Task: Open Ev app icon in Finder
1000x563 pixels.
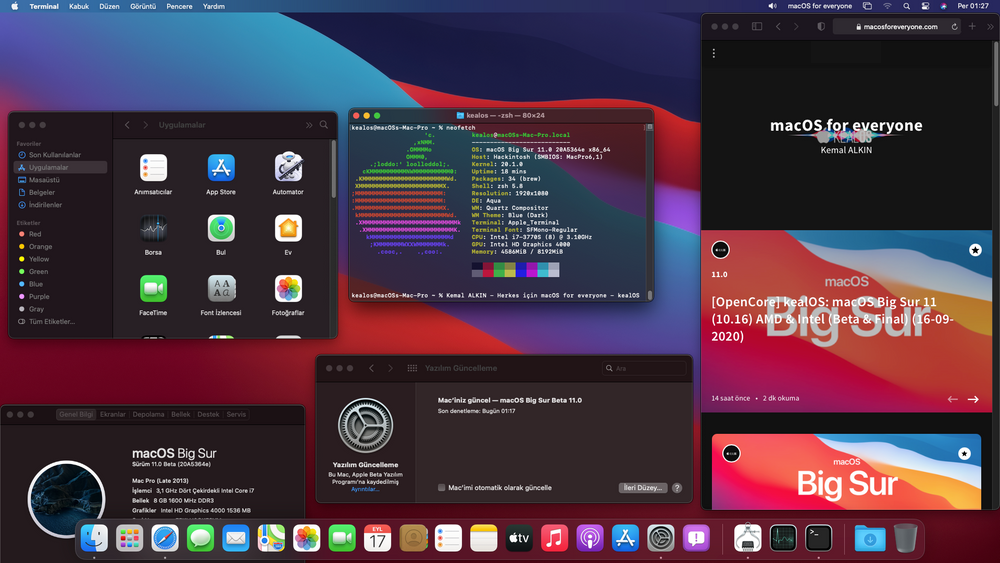Action: point(288,228)
